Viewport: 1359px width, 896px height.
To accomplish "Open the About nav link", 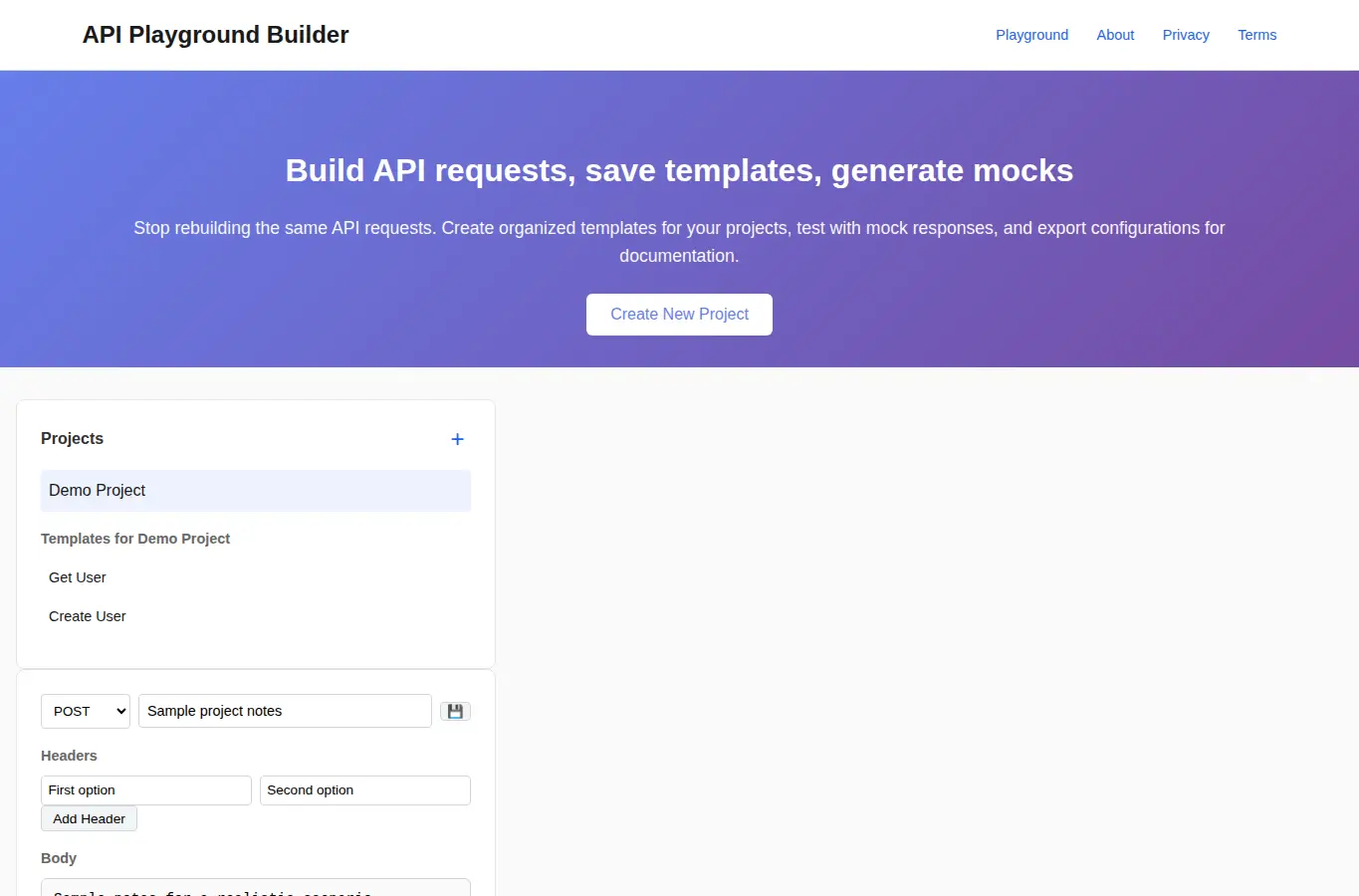I will [1115, 35].
